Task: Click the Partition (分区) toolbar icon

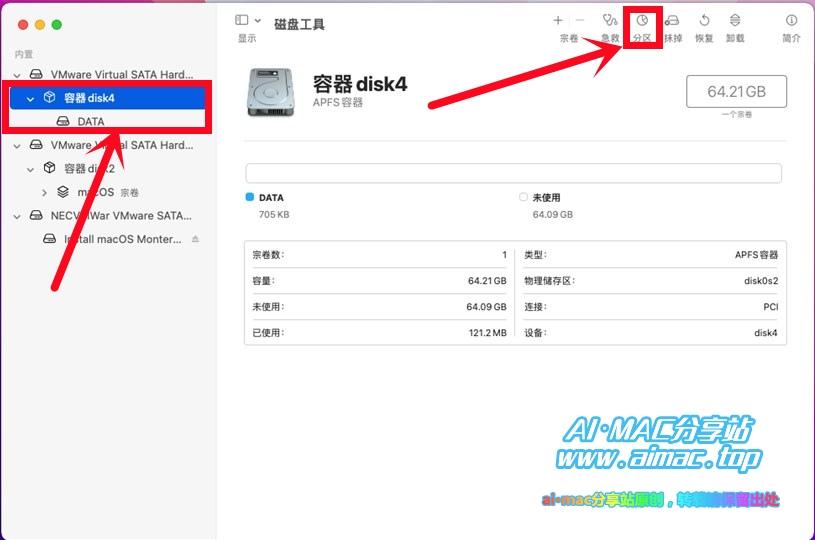Action: point(642,20)
